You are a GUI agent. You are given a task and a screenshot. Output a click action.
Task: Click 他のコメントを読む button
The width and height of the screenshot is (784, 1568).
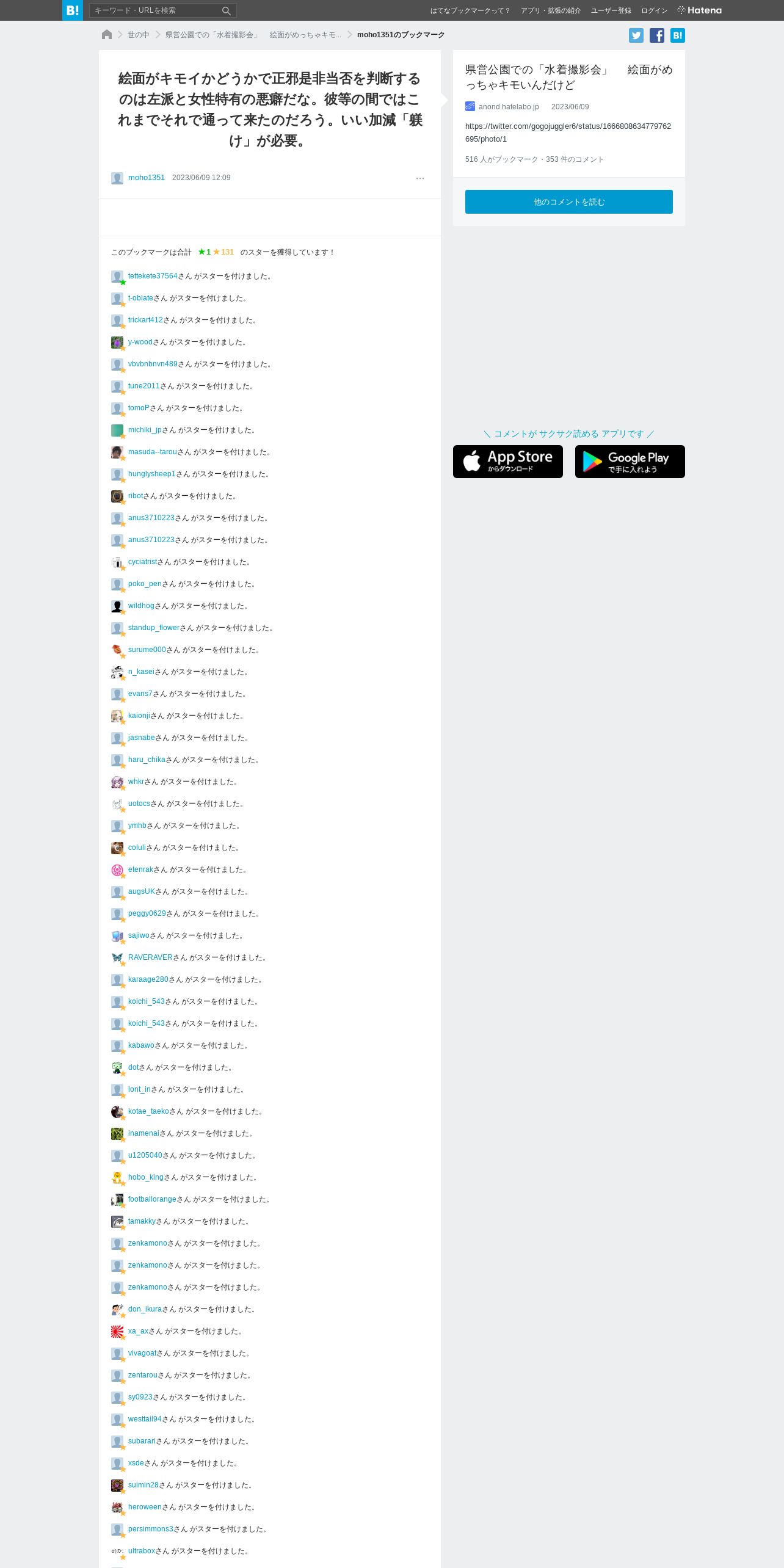[569, 201]
